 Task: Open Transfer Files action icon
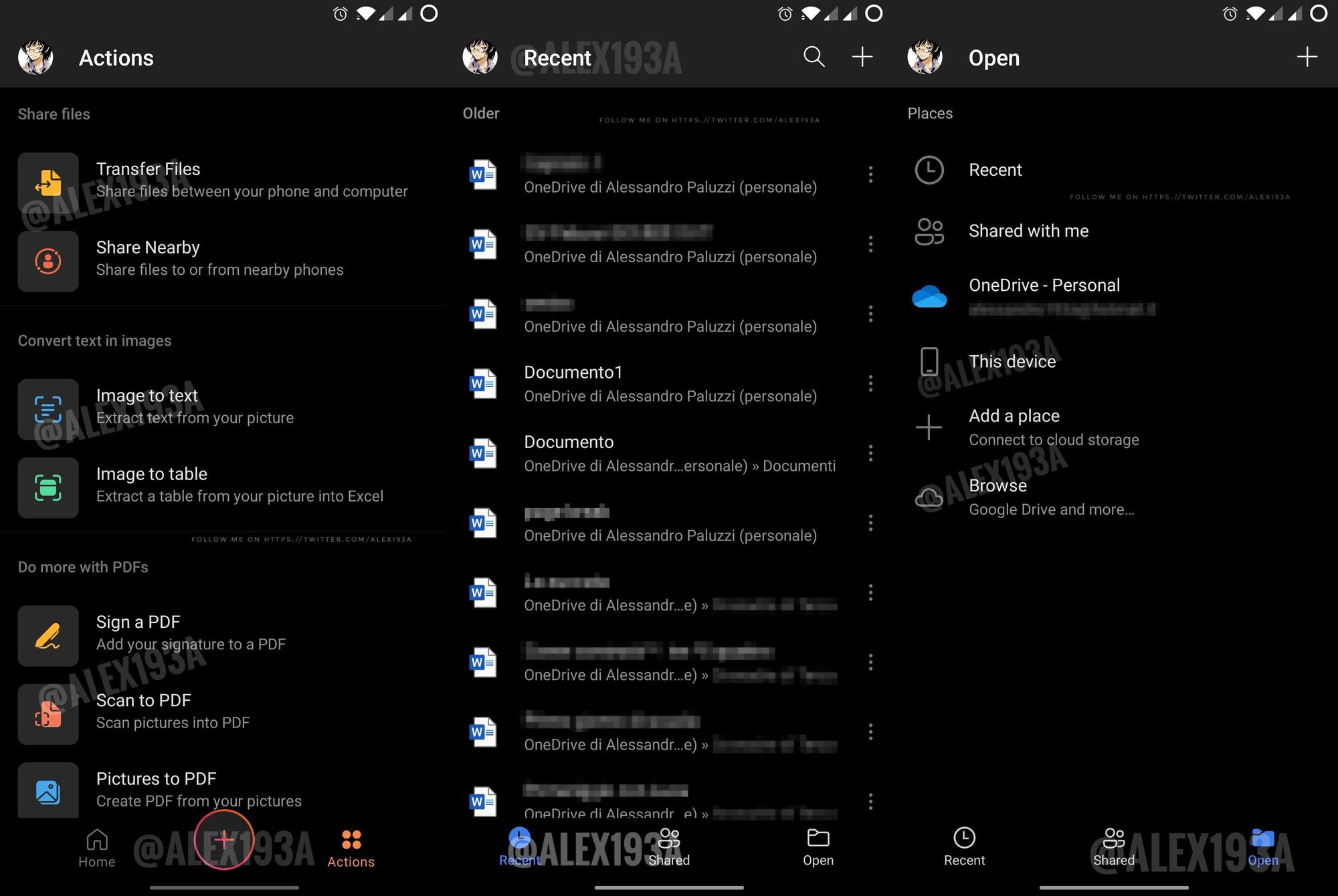[x=48, y=183]
